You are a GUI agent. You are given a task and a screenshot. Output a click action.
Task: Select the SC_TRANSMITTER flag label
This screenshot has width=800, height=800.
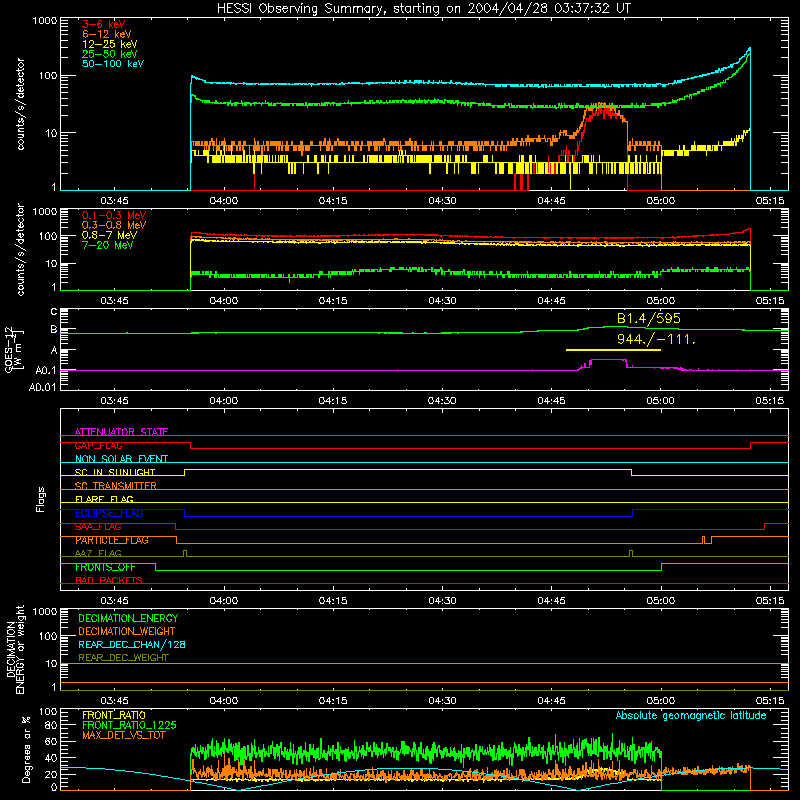(x=116, y=486)
